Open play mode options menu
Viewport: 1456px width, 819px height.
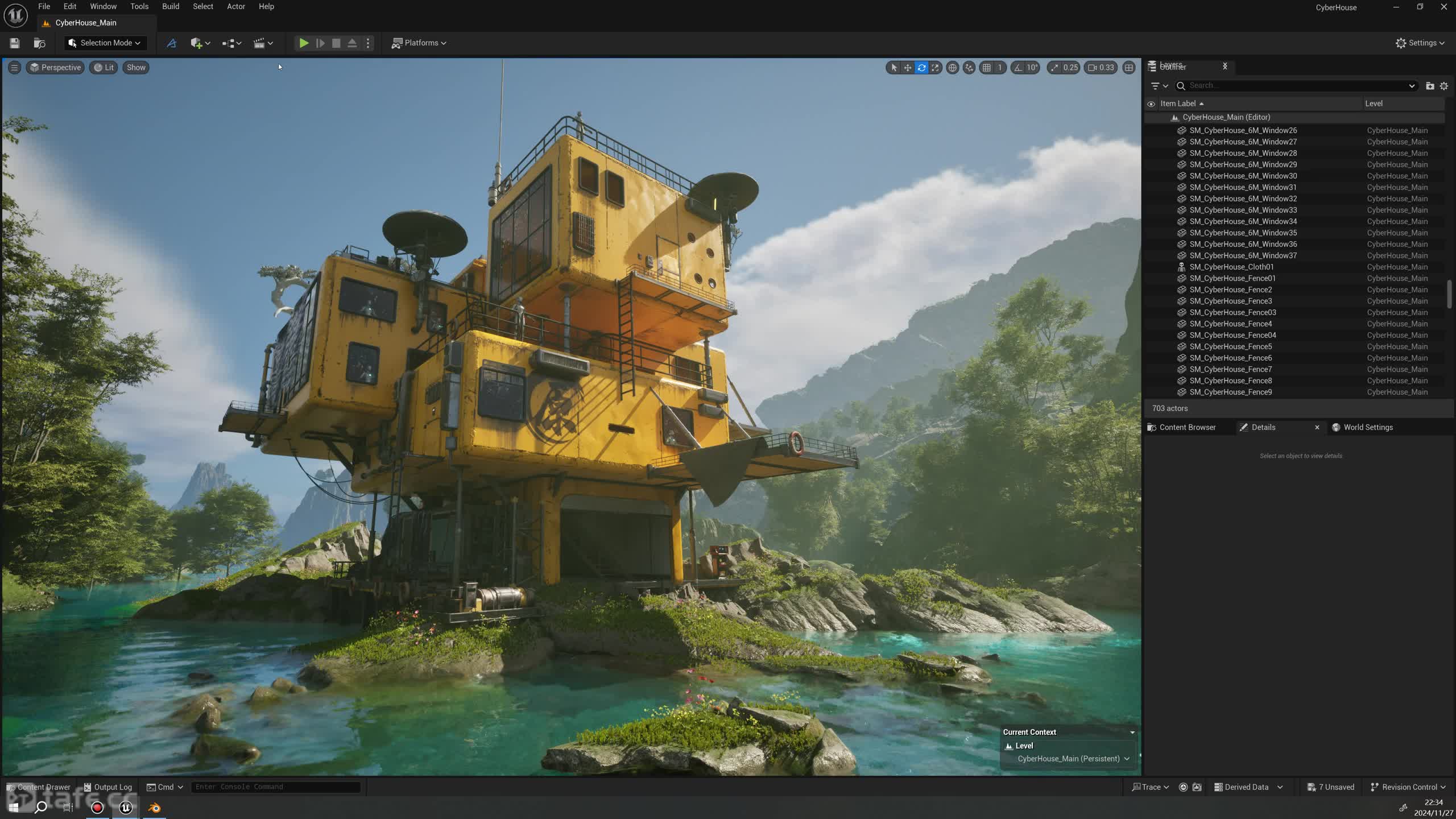click(x=368, y=43)
